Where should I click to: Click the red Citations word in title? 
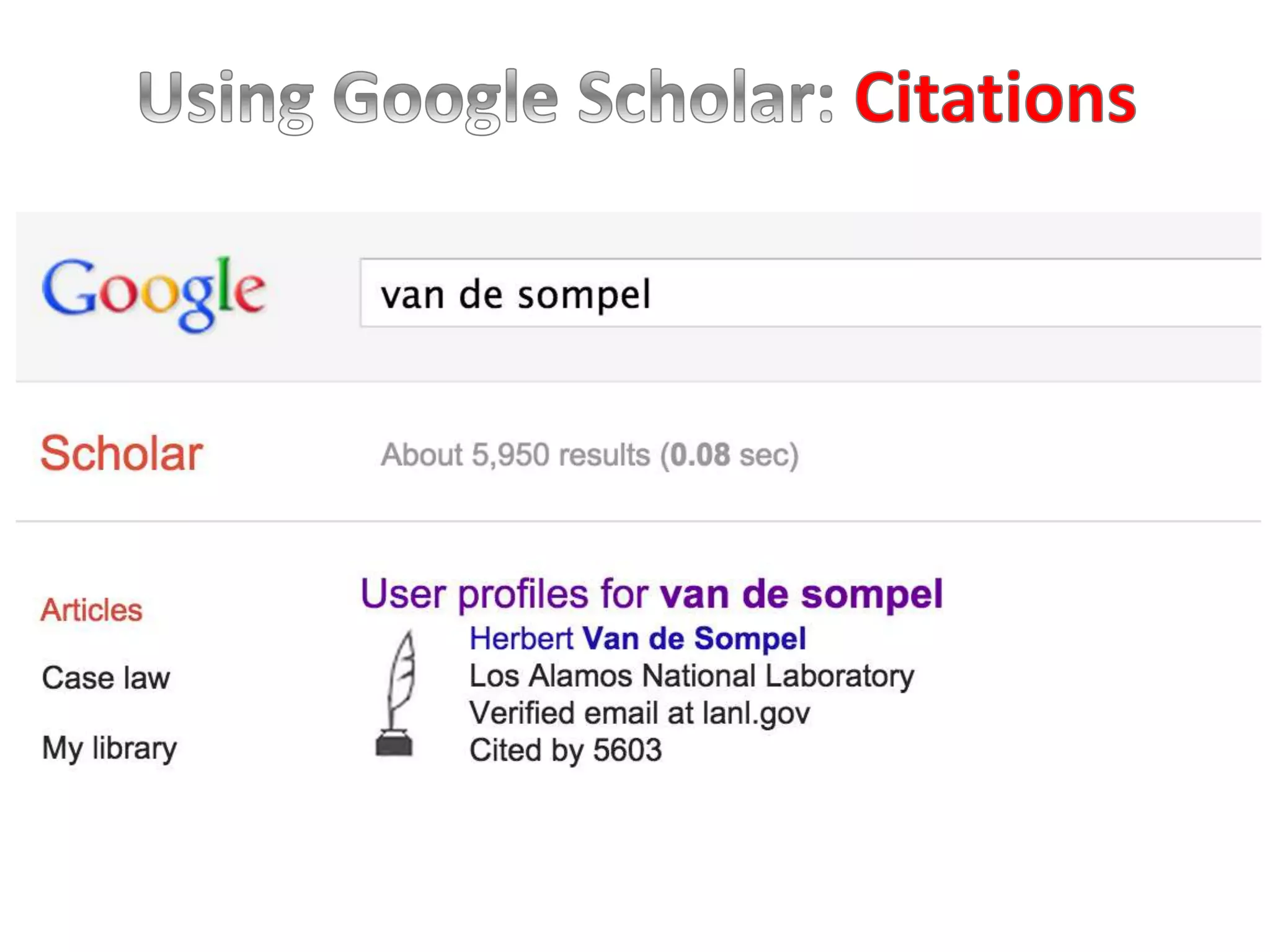pos(995,98)
